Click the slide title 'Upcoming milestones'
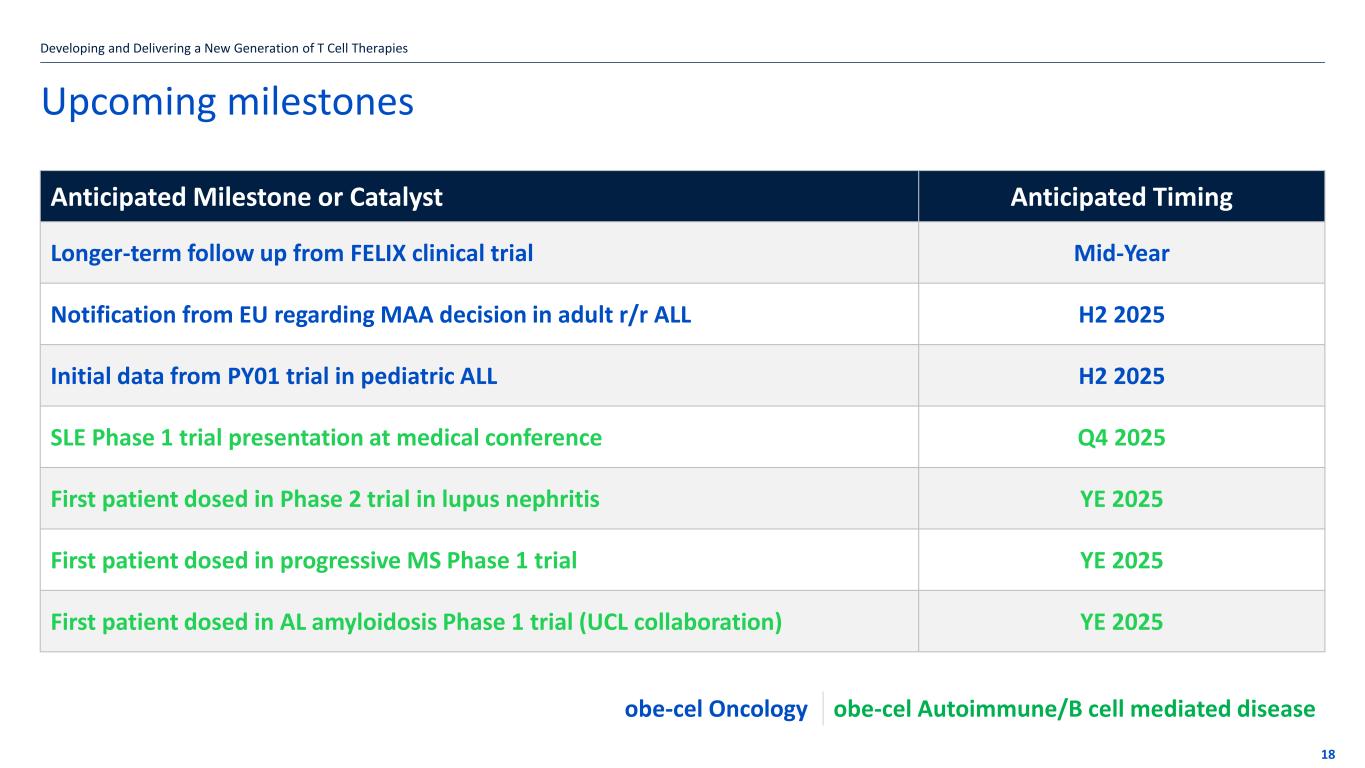 coord(227,102)
